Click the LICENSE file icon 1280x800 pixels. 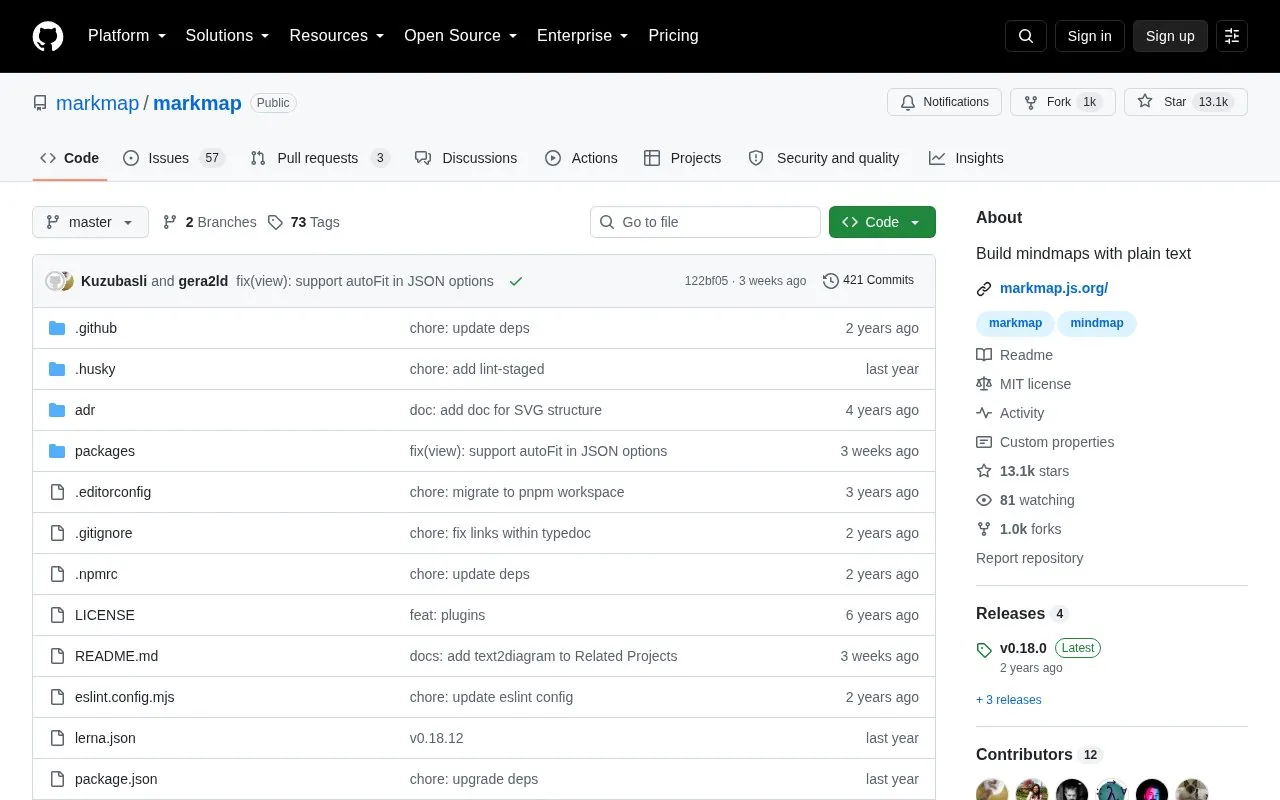(57, 615)
